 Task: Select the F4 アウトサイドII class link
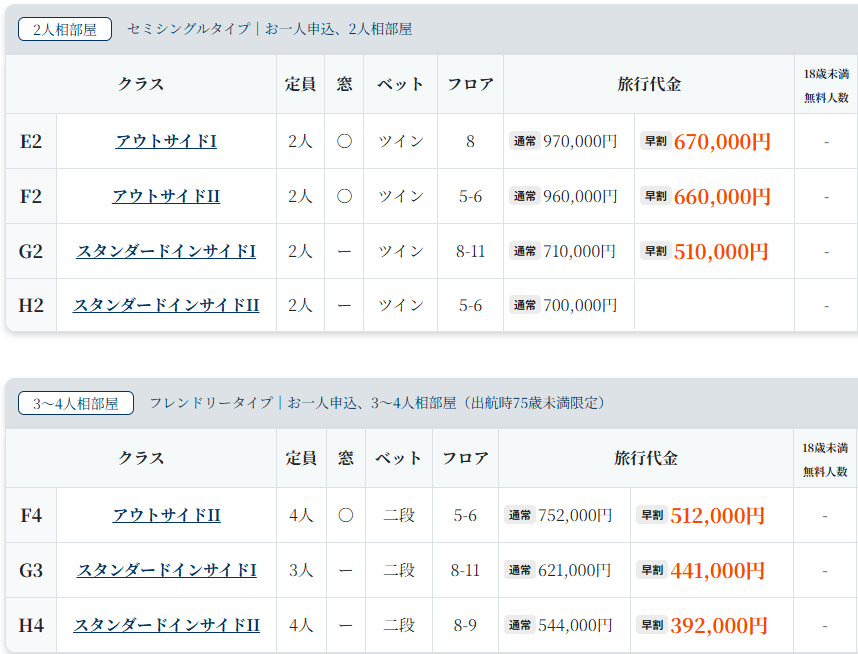tap(166, 515)
